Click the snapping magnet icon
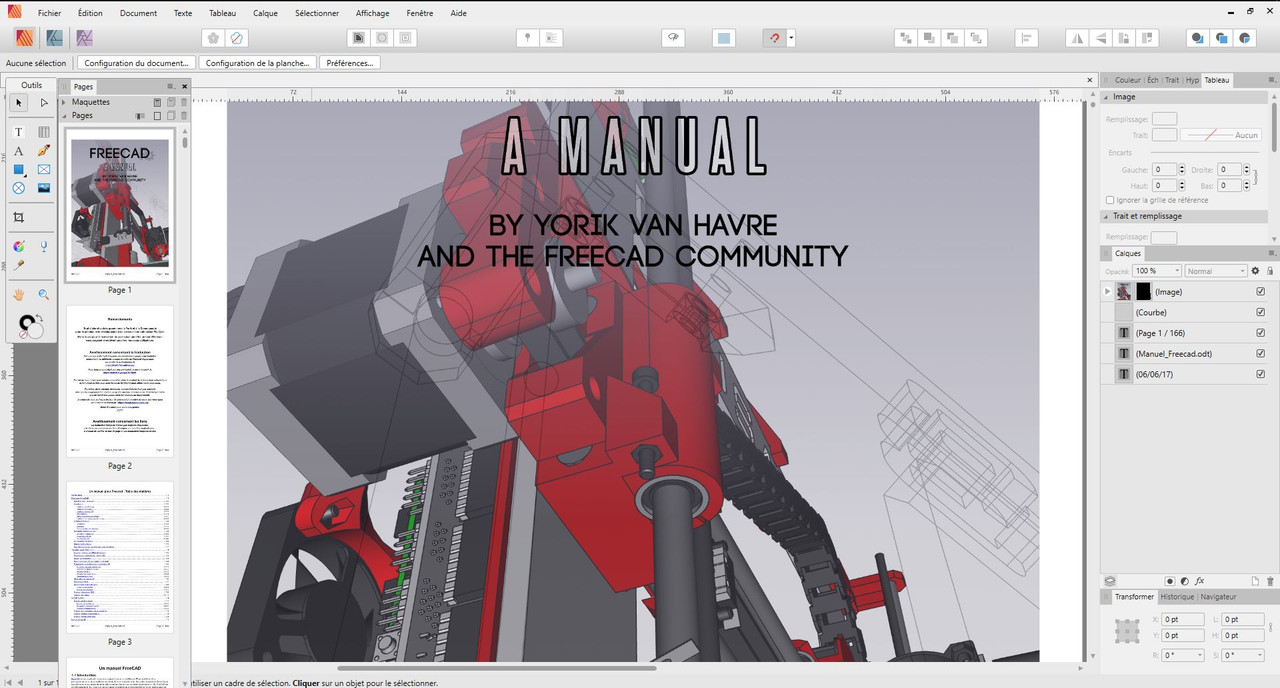 pyautogui.click(x=774, y=38)
